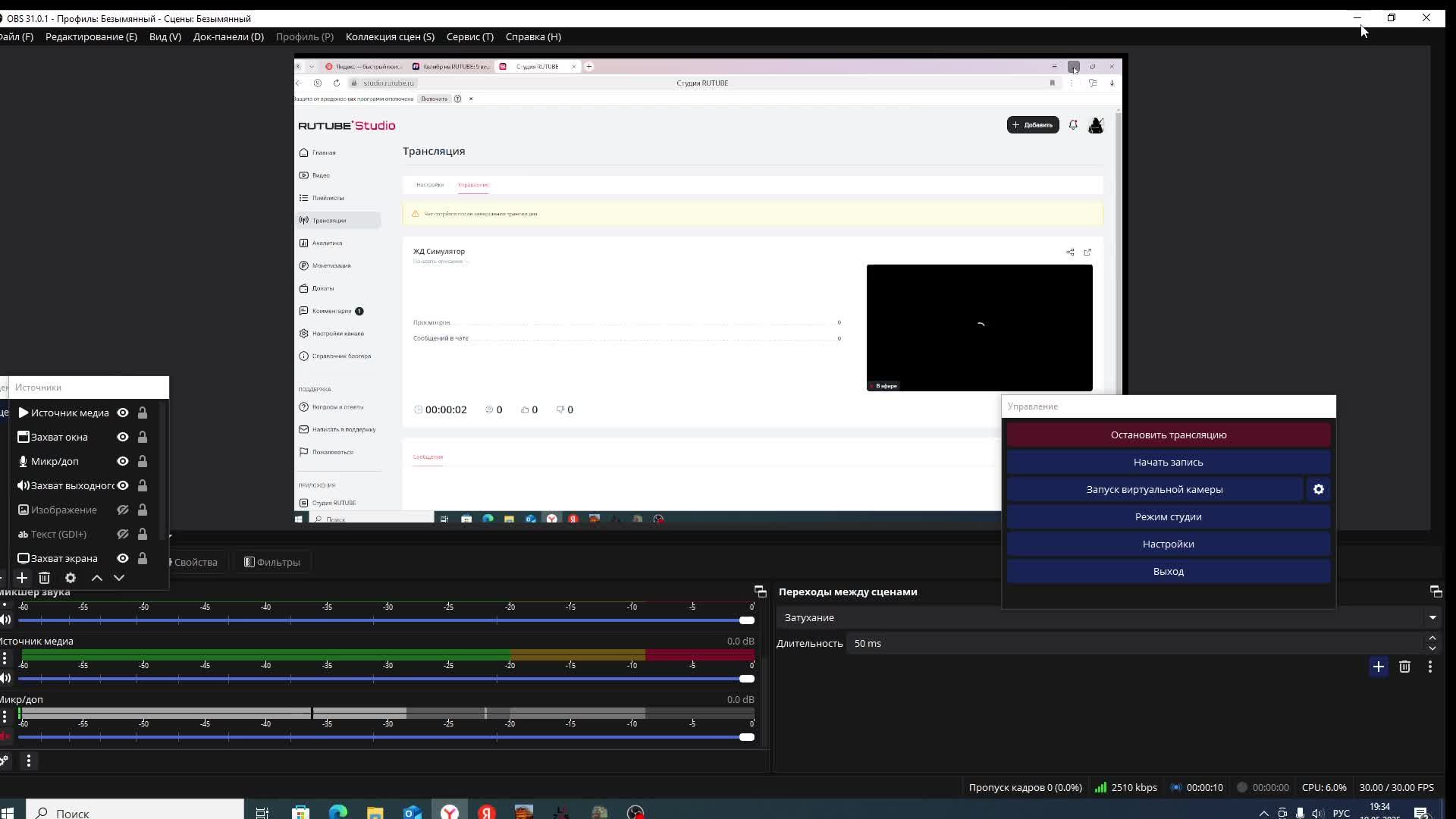Open the OBS icon in the taskbar
Viewport: 1456px width, 819px height.
point(635,813)
